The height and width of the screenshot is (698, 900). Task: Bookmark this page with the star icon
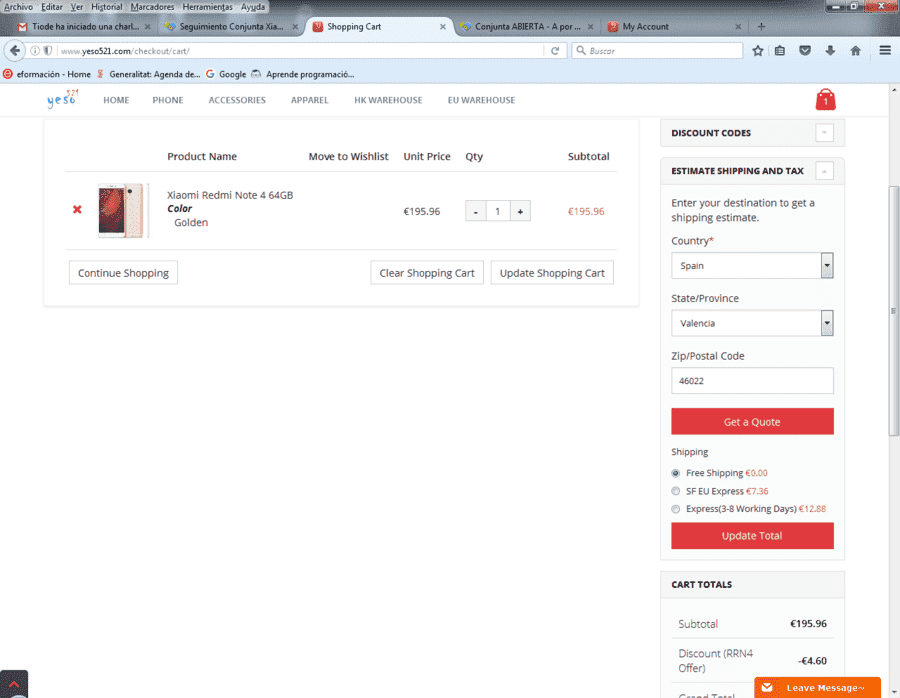[x=758, y=51]
